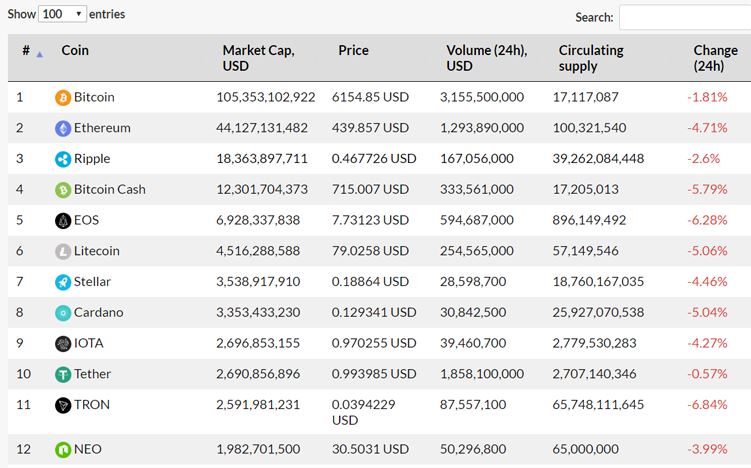The width and height of the screenshot is (751, 468).
Task: Click the Bitcoin Cash green icon
Action: click(x=63, y=190)
